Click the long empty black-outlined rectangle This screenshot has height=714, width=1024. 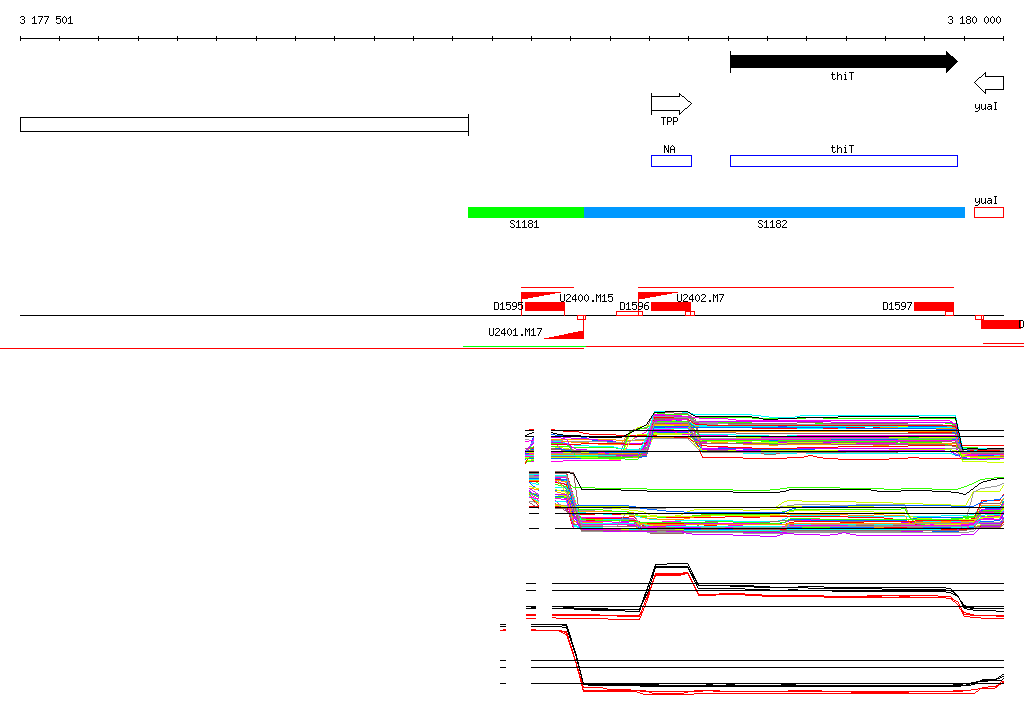[244, 124]
